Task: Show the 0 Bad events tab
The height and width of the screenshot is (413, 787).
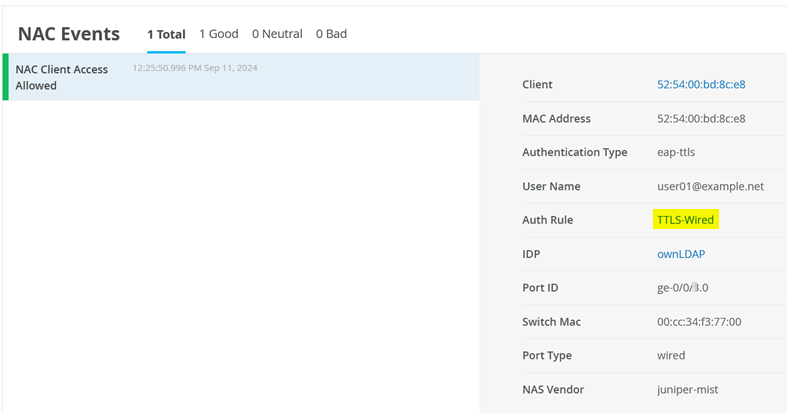Action: 331,34
